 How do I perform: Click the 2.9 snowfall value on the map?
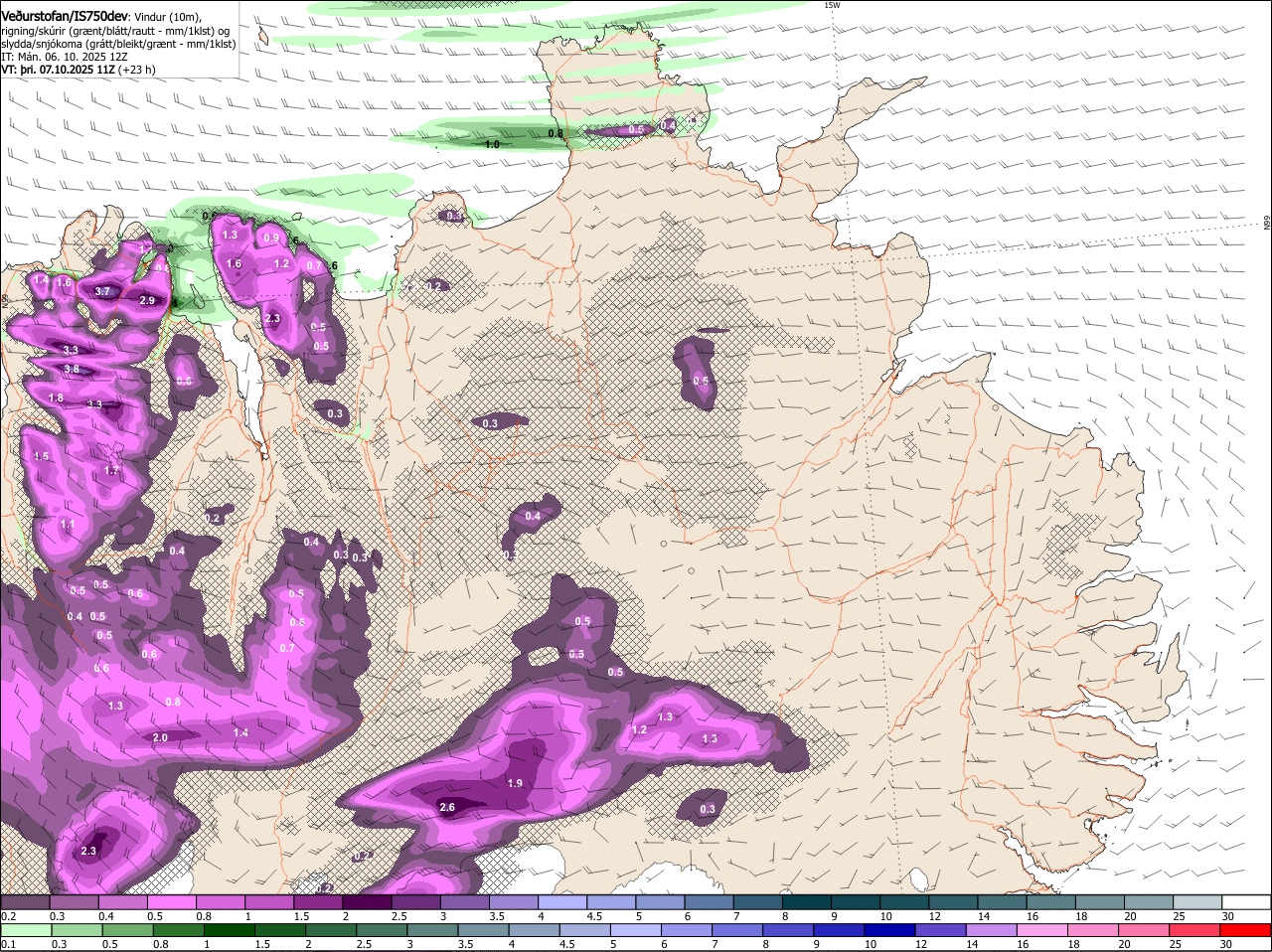147,300
